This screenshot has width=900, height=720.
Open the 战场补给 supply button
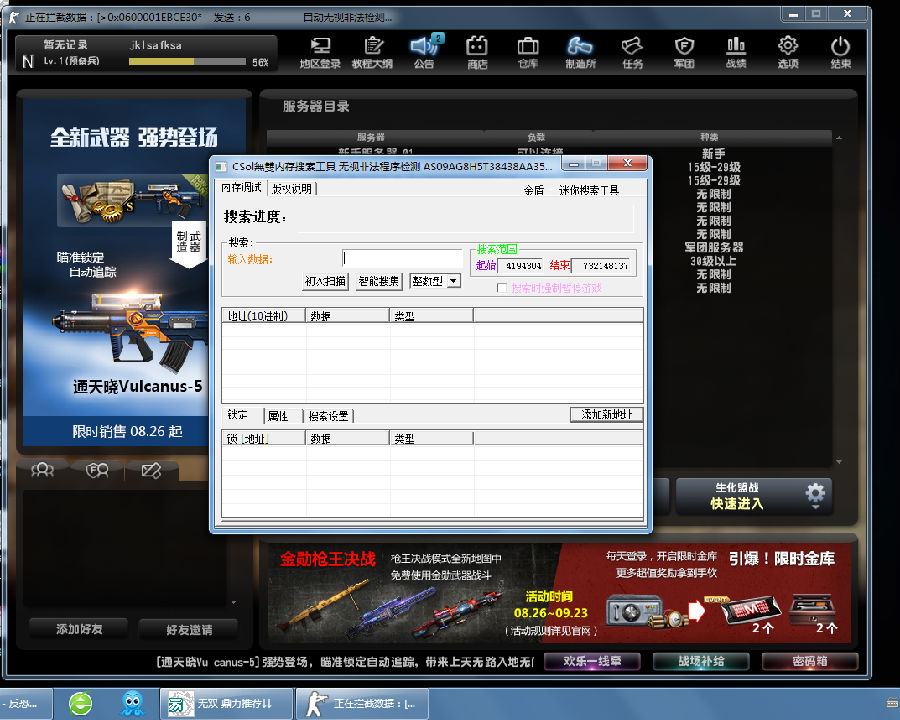click(701, 661)
